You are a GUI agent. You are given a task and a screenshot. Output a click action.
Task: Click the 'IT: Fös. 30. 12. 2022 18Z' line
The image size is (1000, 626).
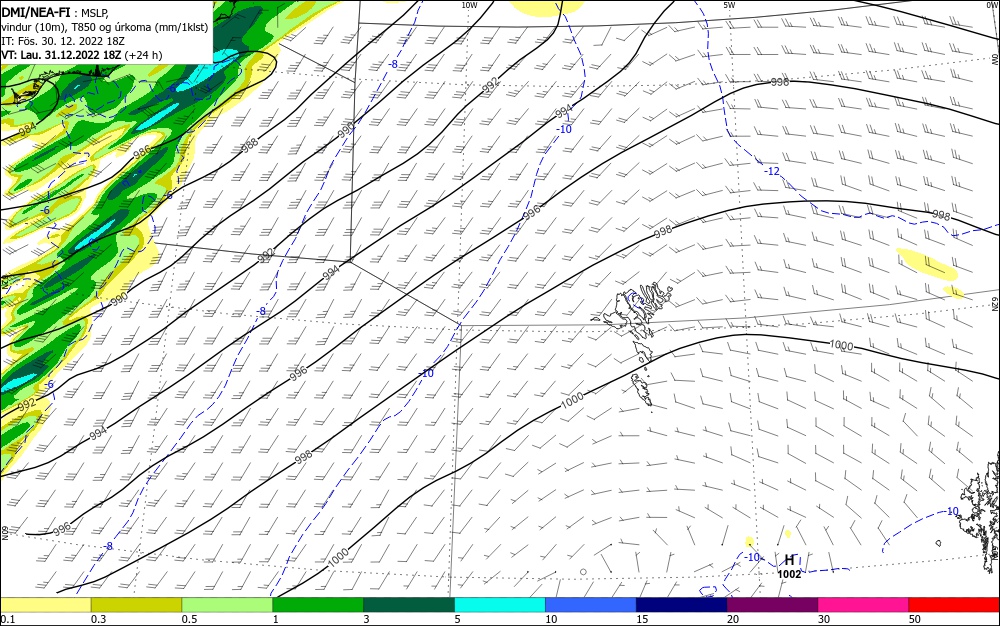pos(63,41)
